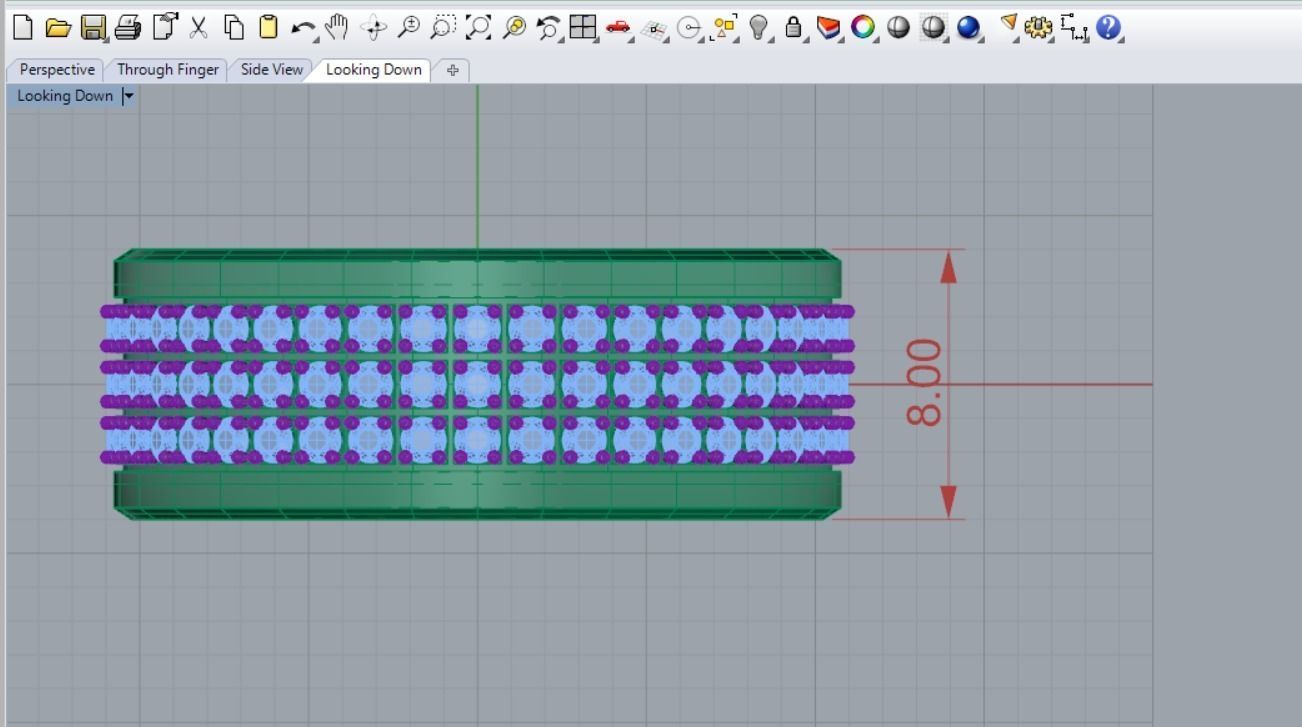Click Zoom Extents icon
Screen dimensions: 1302x727
[478, 28]
